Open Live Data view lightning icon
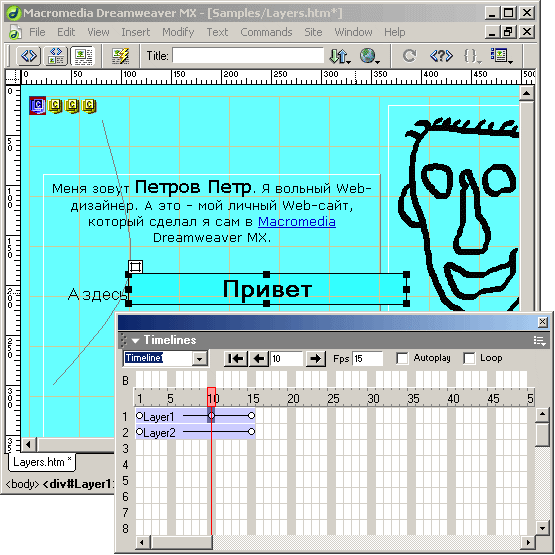555x555 pixels. point(121,56)
